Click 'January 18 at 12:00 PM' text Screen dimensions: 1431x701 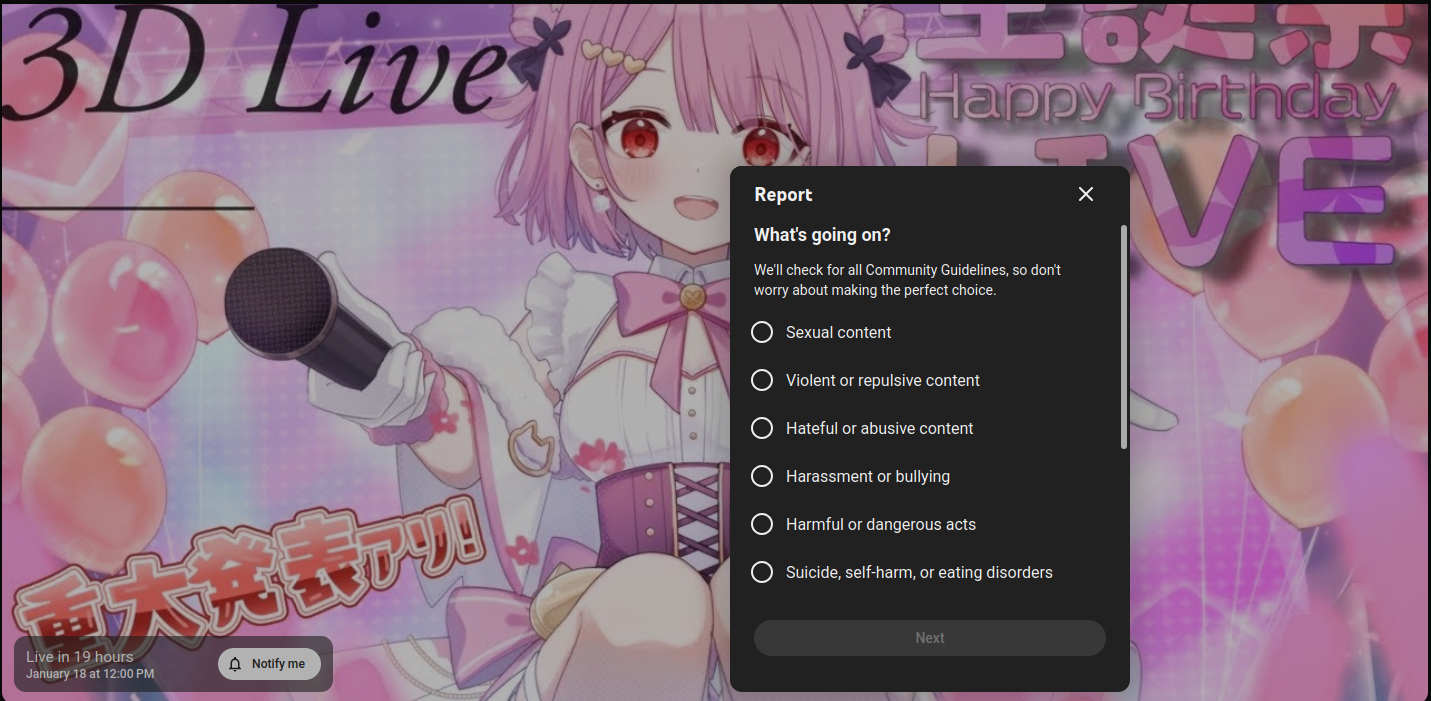click(x=90, y=674)
